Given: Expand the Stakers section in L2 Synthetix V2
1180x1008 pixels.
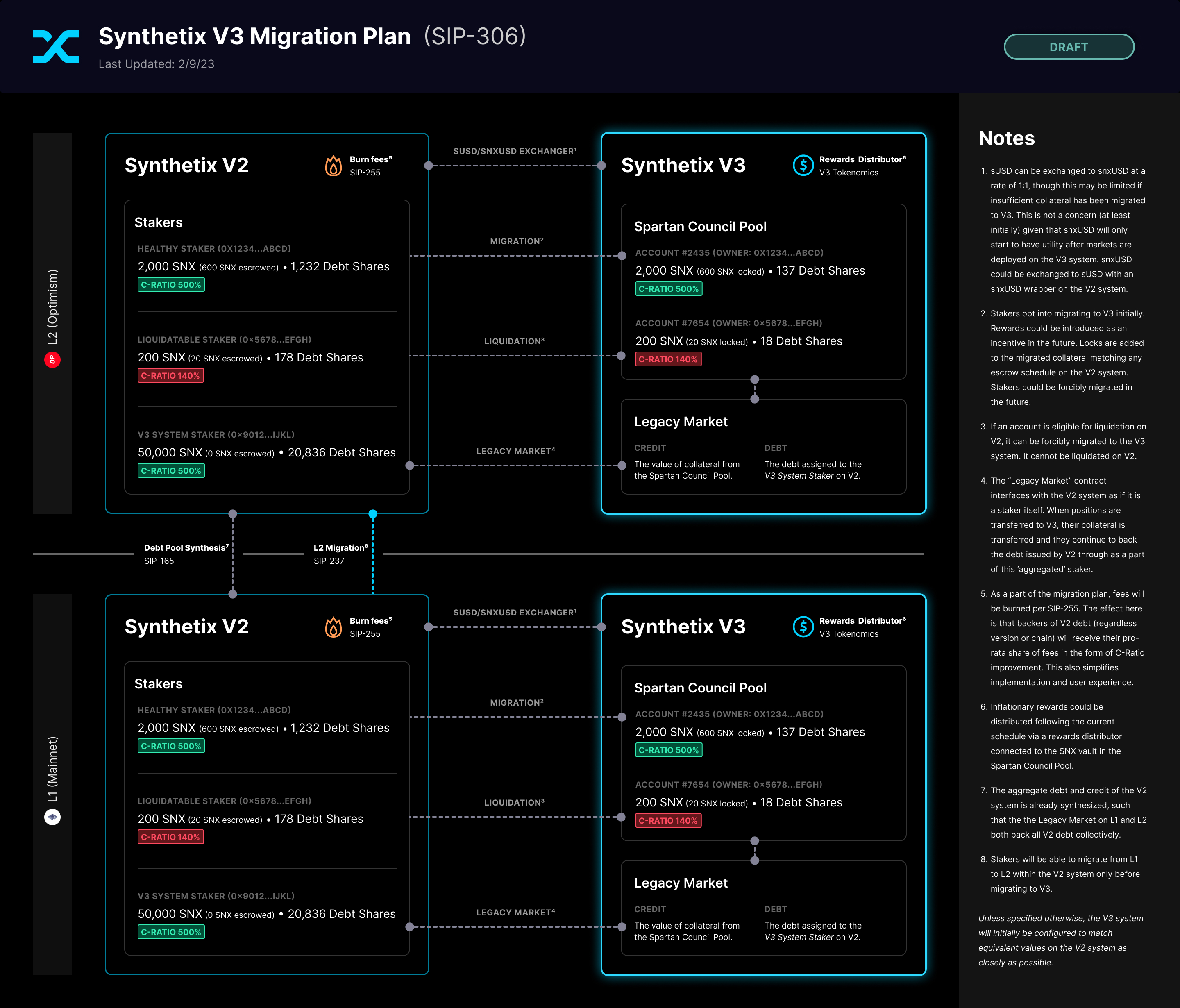Looking at the screenshot, I should click(158, 222).
